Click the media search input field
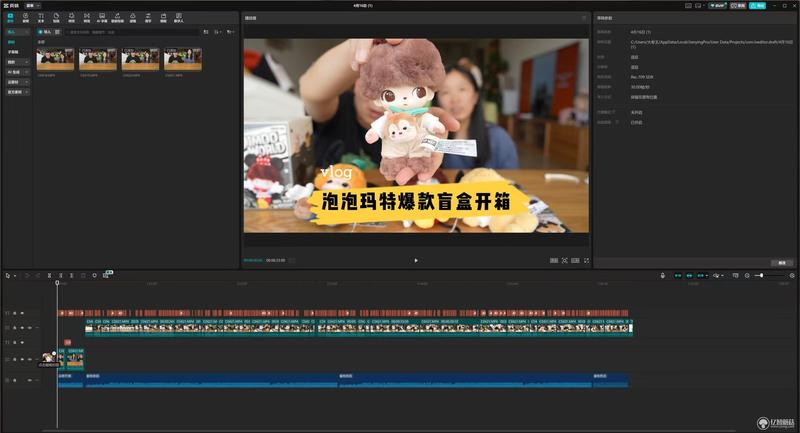The height and width of the screenshot is (433, 800). coord(132,32)
